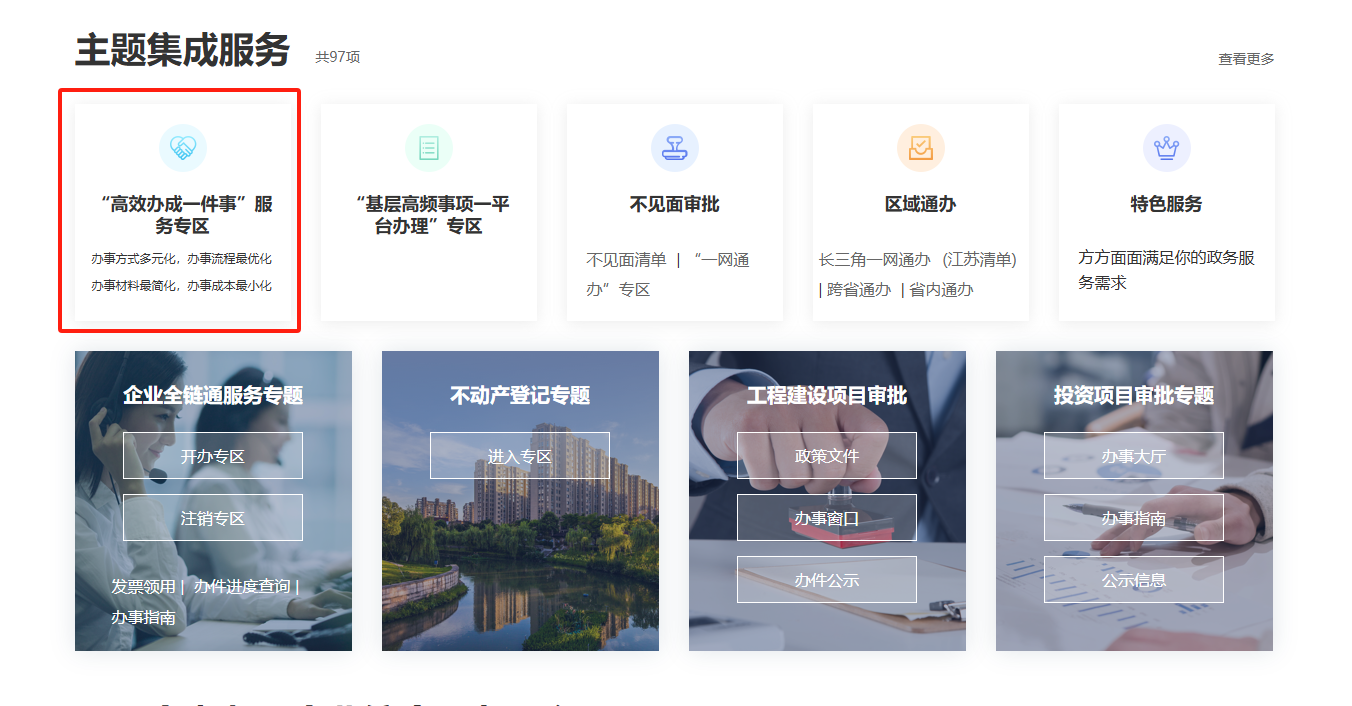Open the 区域通办 heading
The image size is (1352, 706).
point(921,204)
